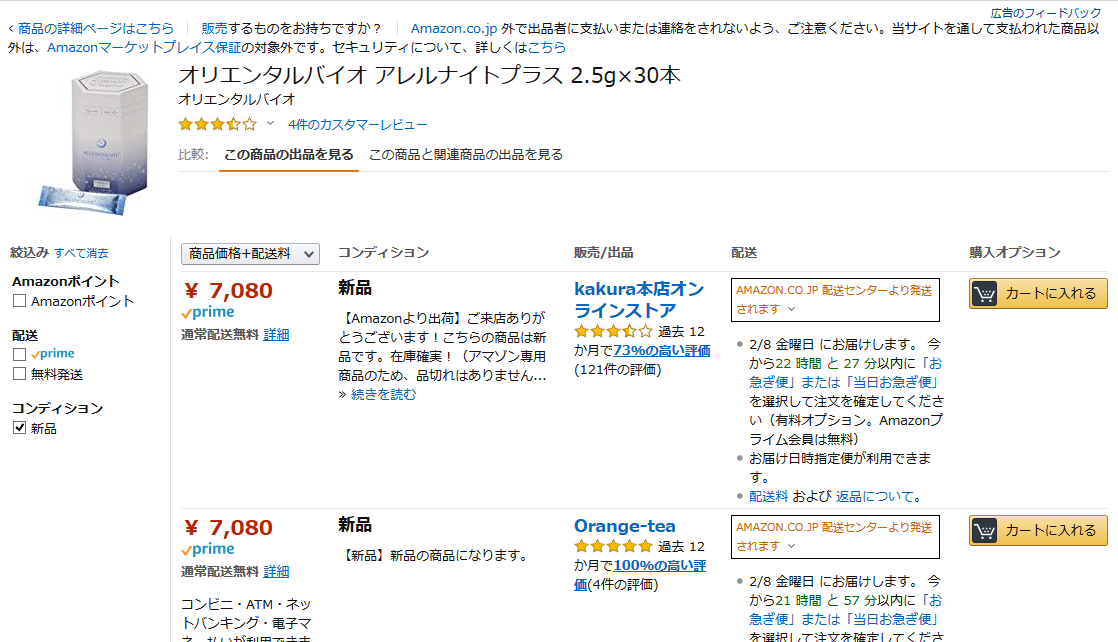Screen dimensions: 1118x642
Task: Select the この商品の出品を見る tab
Action: click(x=288, y=154)
